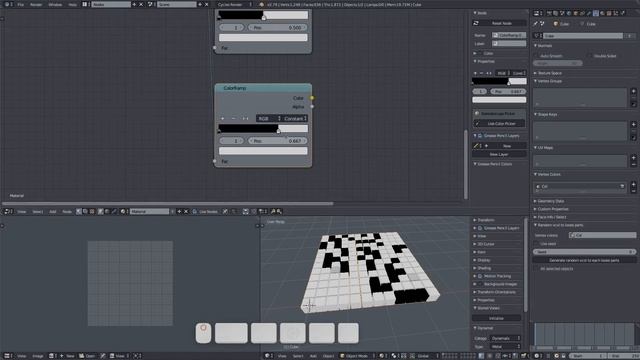Click the remove color stop minus icon on ColorRamp
Image resolution: width=640 pixels, height=360 pixels.
233,118
